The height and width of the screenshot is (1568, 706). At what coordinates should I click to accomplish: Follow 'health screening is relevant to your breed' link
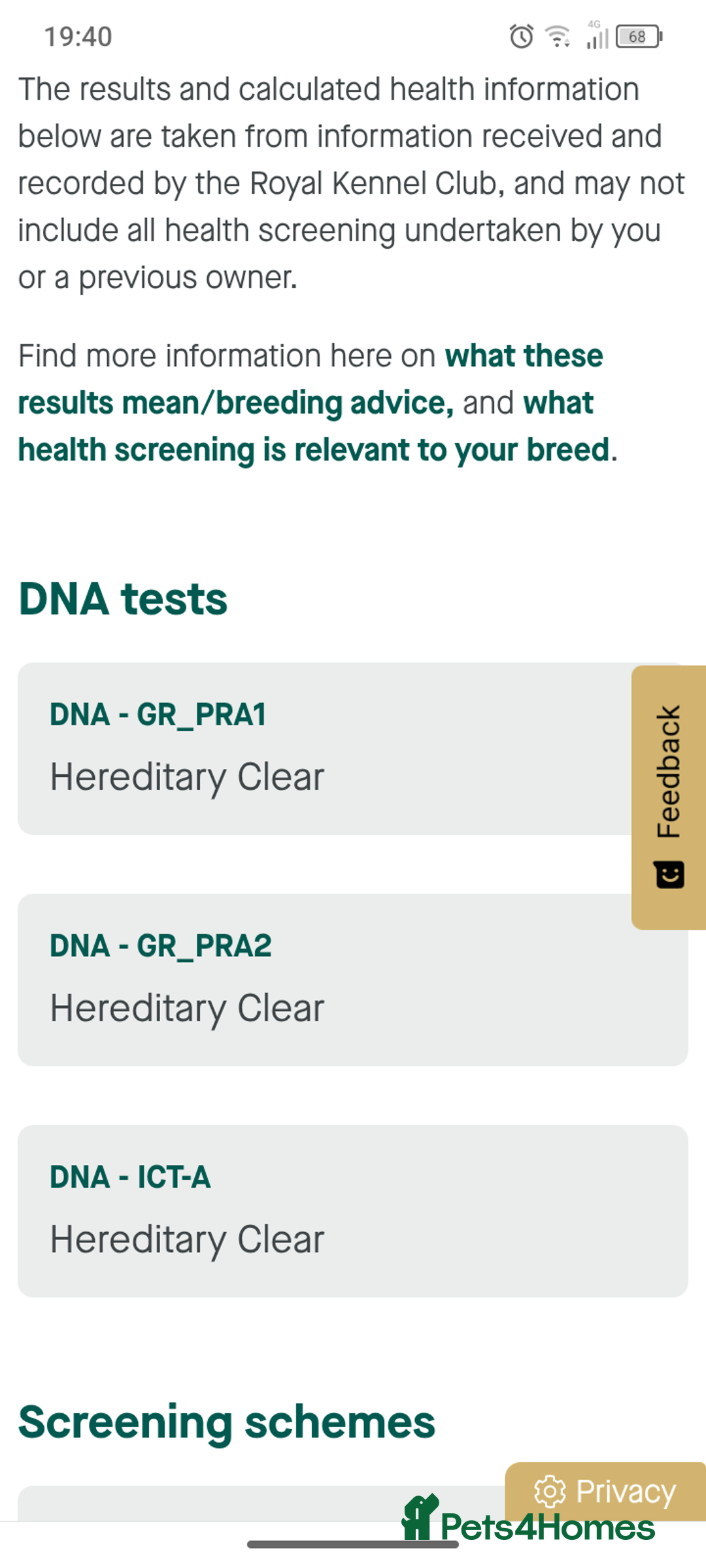point(314,450)
